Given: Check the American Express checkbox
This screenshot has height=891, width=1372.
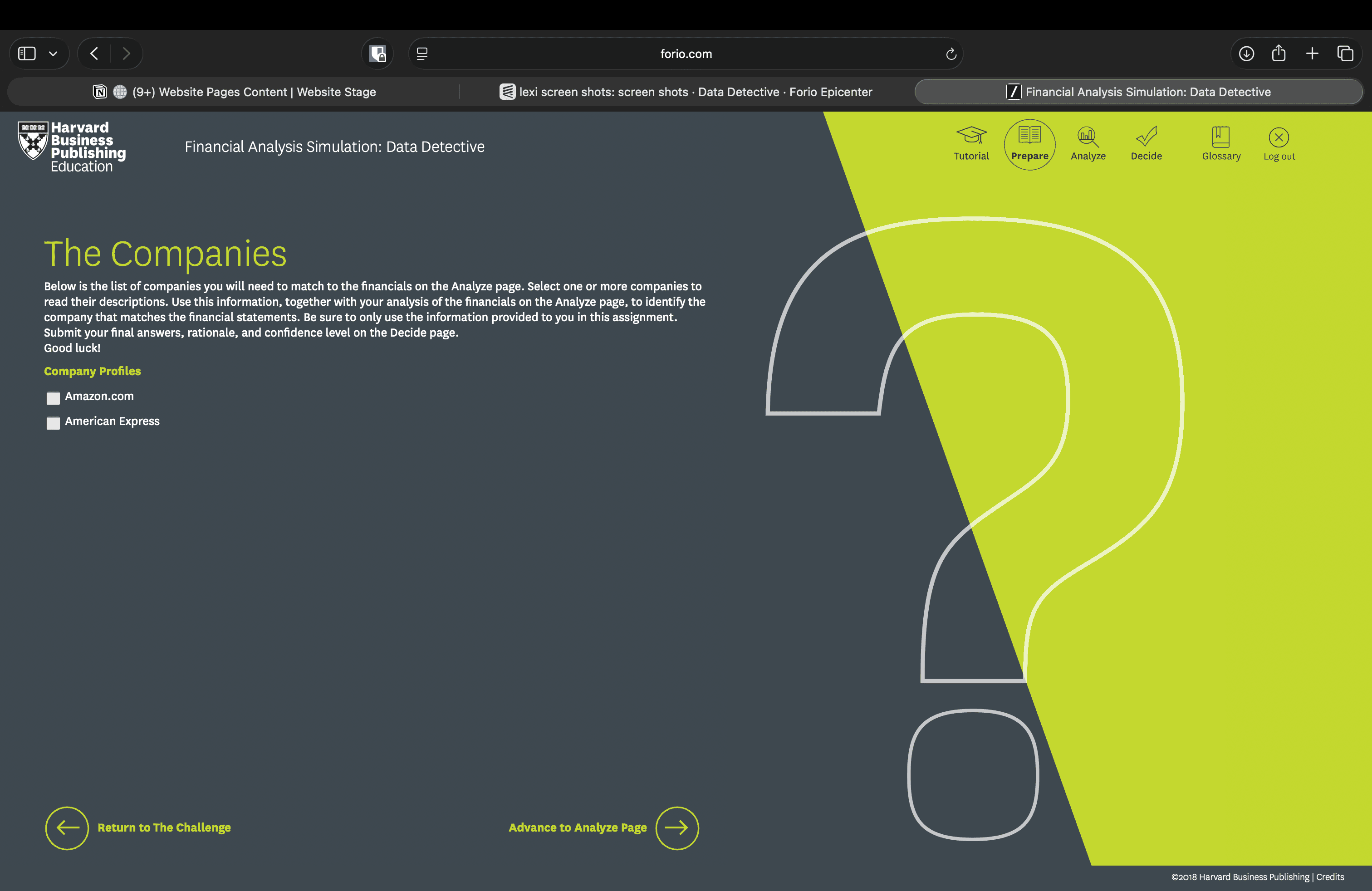Looking at the screenshot, I should coord(53,423).
